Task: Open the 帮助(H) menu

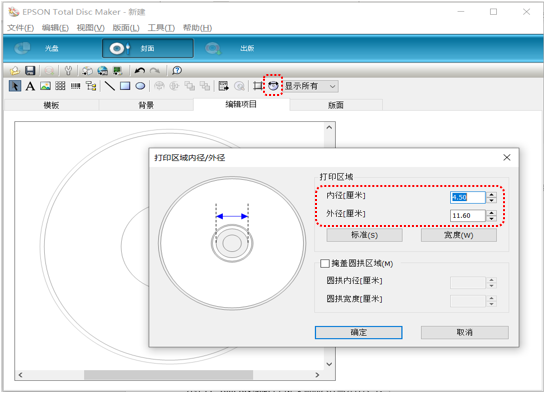Action: click(197, 28)
